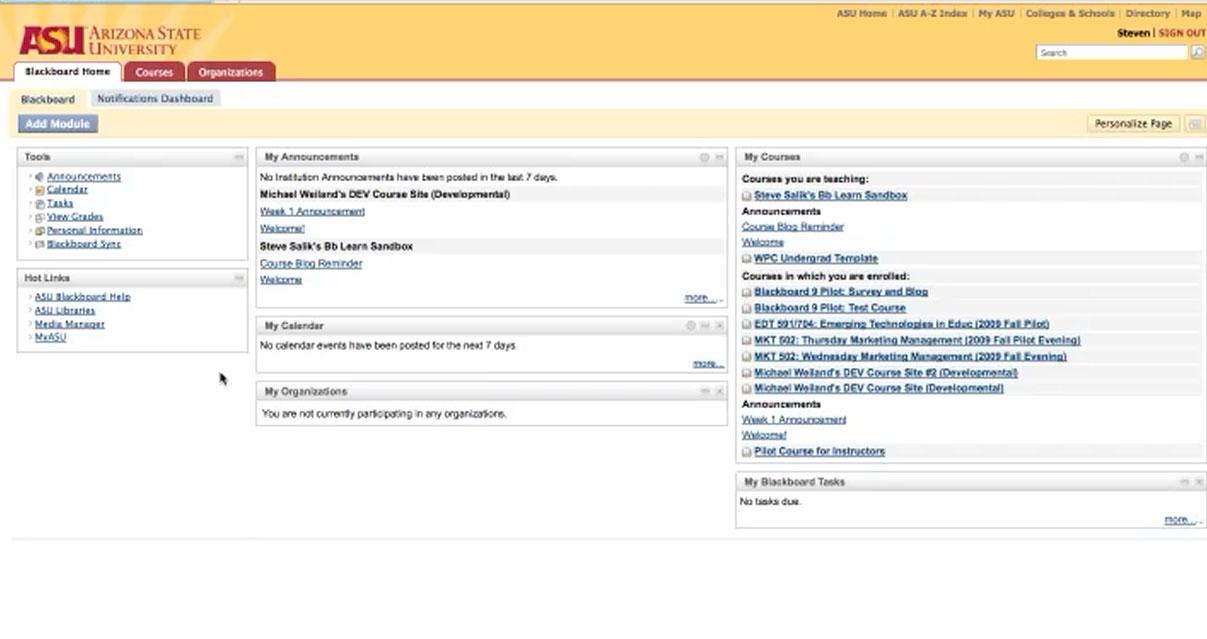Collapse the Tools module
The image size is (1207, 639).
pyautogui.click(x=239, y=157)
